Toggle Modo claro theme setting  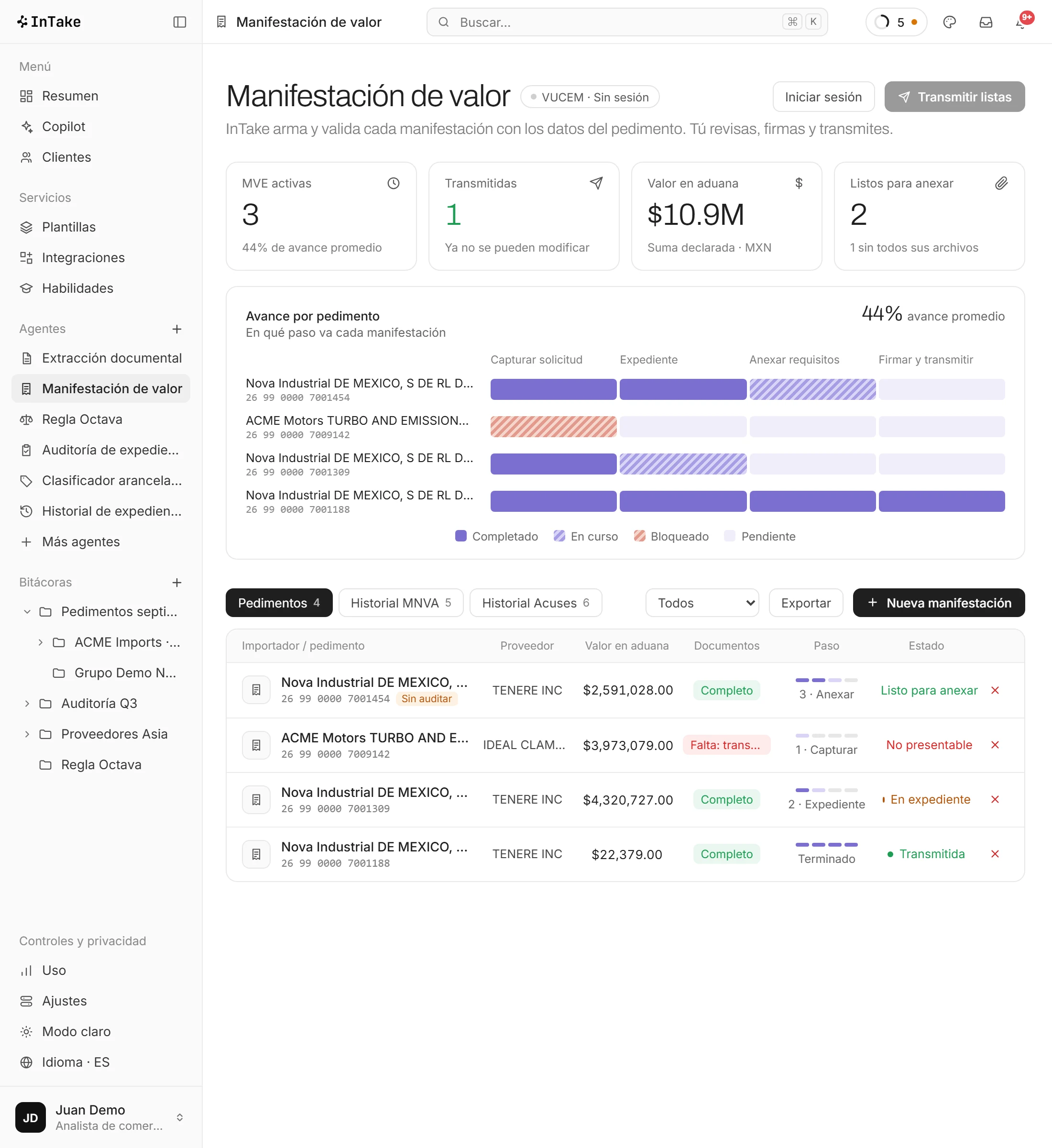pyautogui.click(x=101, y=1031)
